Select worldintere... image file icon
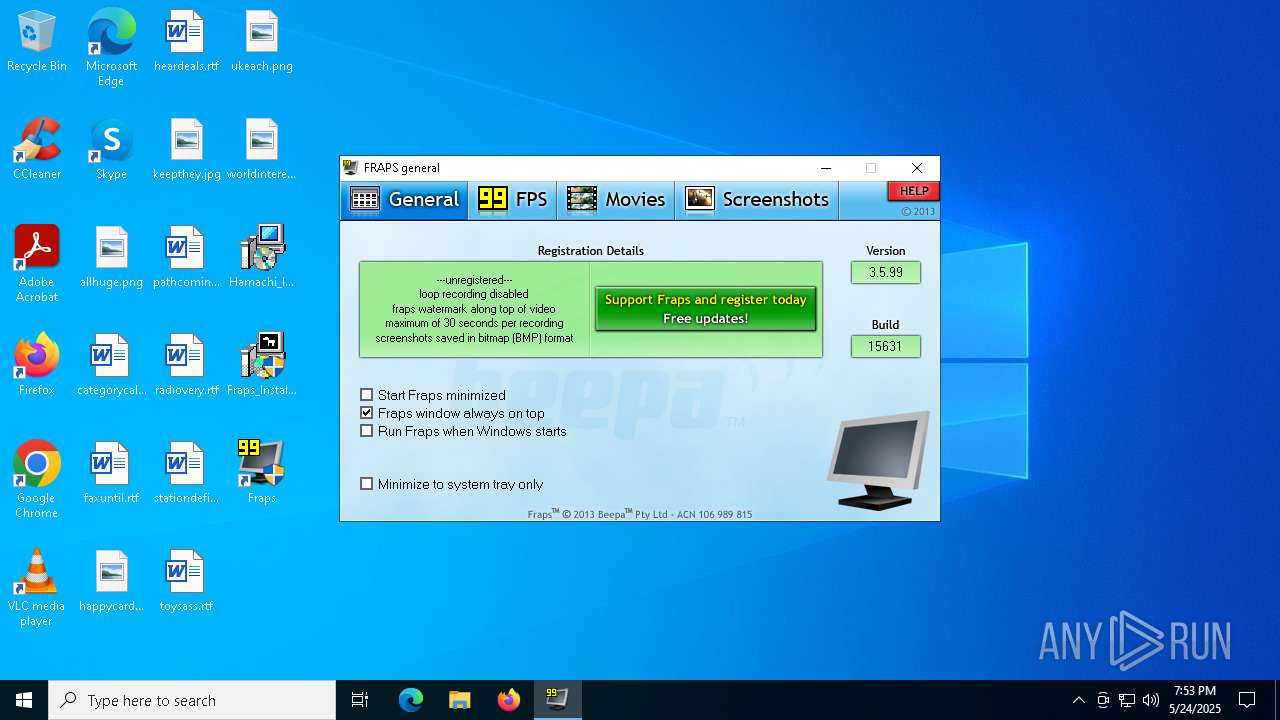The image size is (1280, 720). pyautogui.click(x=261, y=150)
